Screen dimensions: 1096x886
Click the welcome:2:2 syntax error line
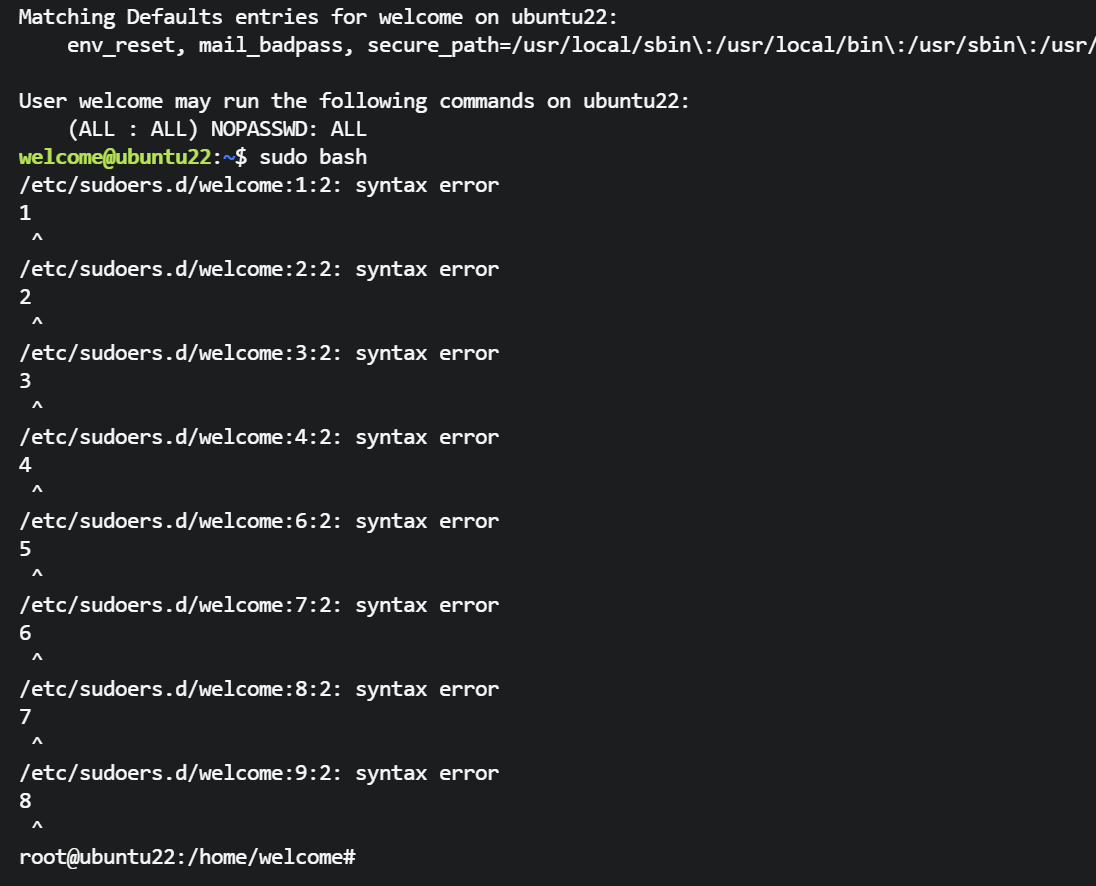tap(259, 269)
